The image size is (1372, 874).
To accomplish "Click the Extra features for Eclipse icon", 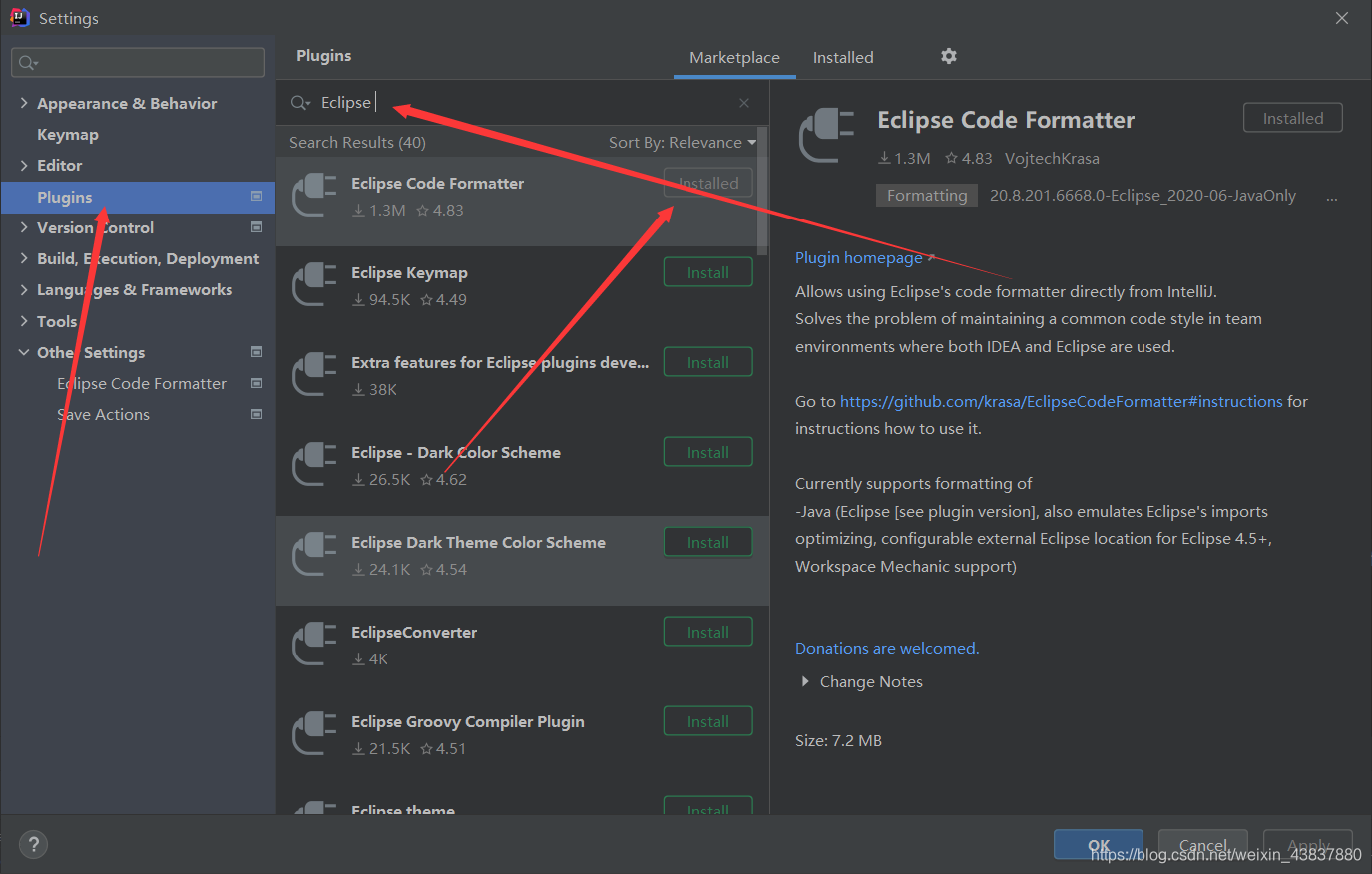I will click(314, 374).
